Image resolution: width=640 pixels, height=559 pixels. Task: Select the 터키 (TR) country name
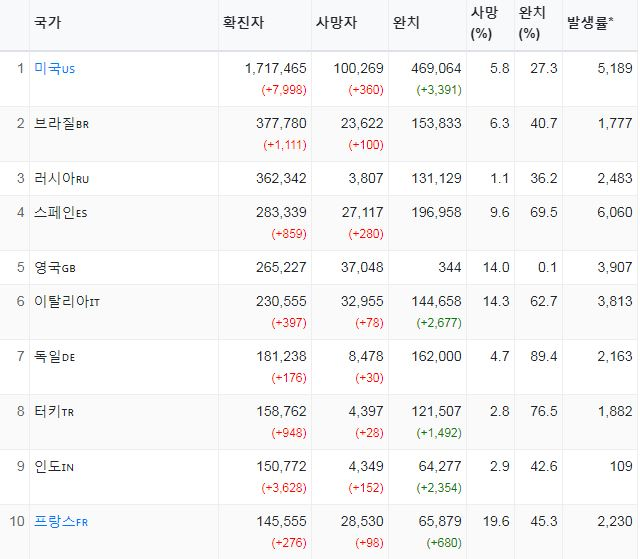pyautogui.click(x=54, y=410)
